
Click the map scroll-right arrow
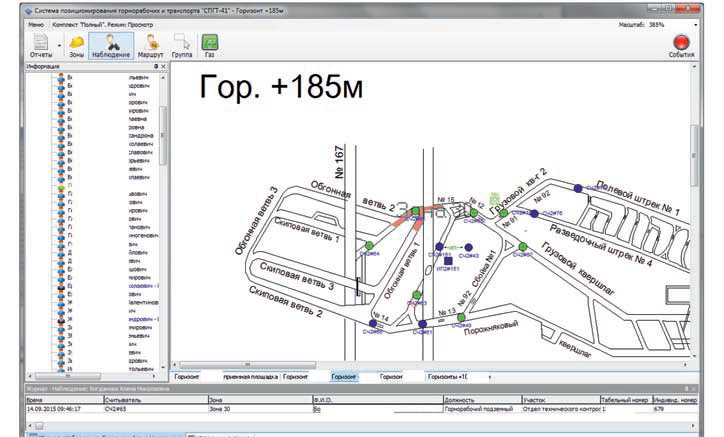click(685, 365)
